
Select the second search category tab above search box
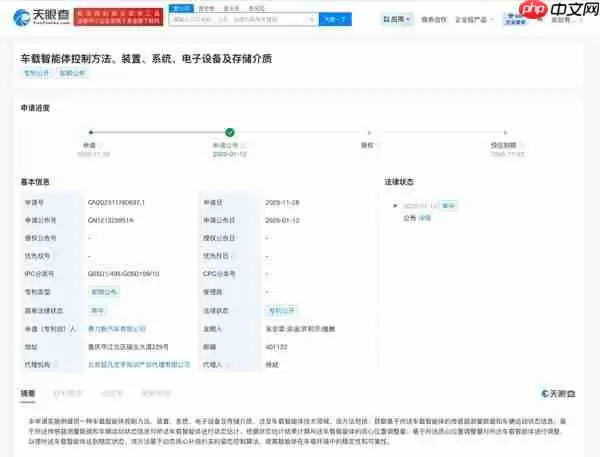click(x=206, y=8)
